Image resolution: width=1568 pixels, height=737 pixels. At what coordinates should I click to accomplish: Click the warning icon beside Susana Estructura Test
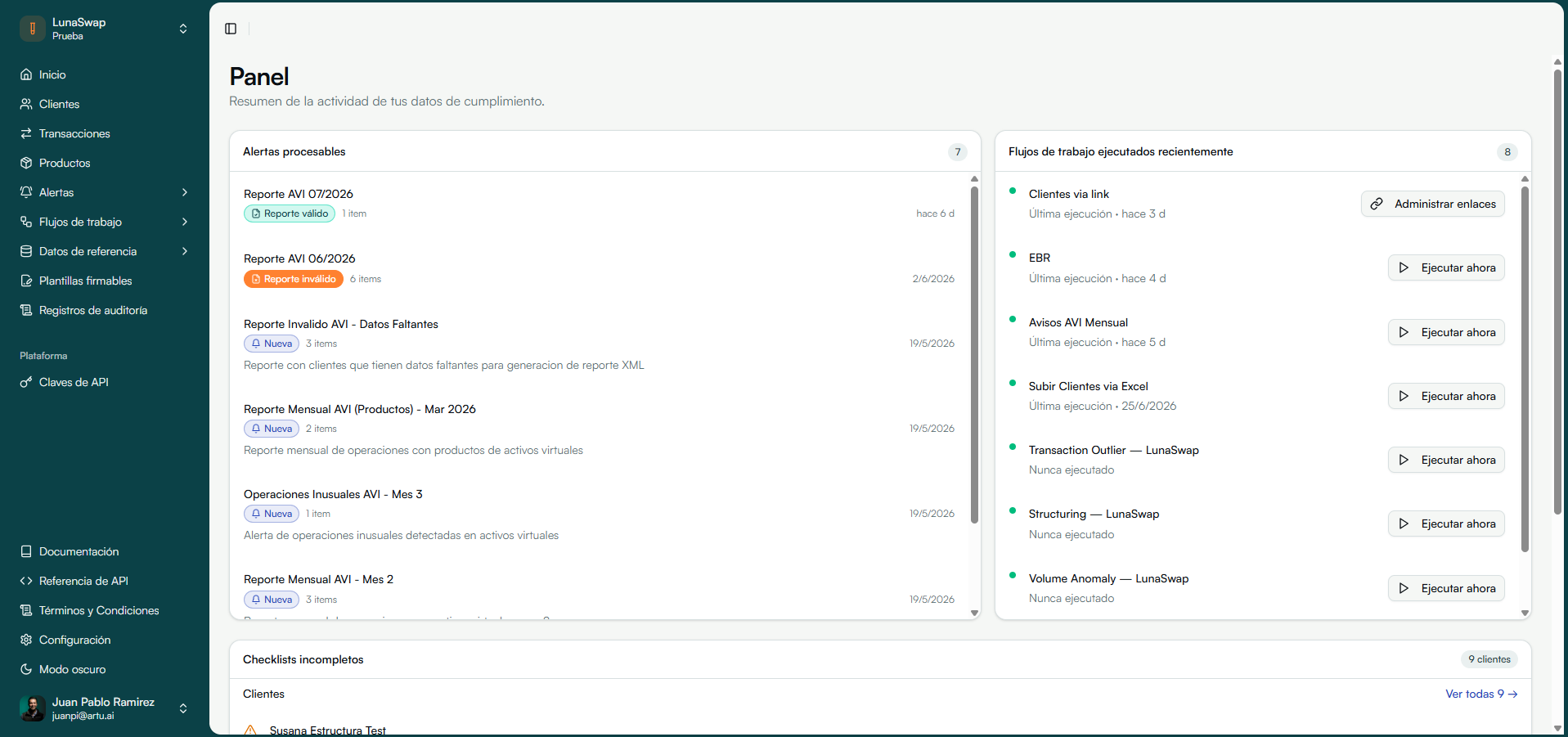click(x=250, y=730)
